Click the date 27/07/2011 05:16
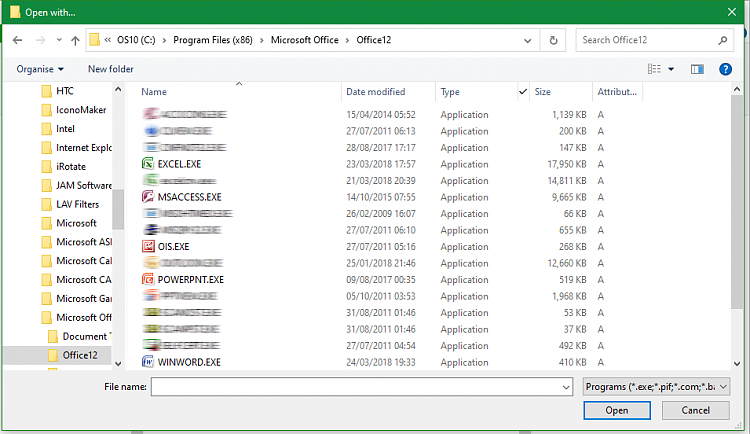This screenshot has width=750, height=434. click(x=381, y=247)
